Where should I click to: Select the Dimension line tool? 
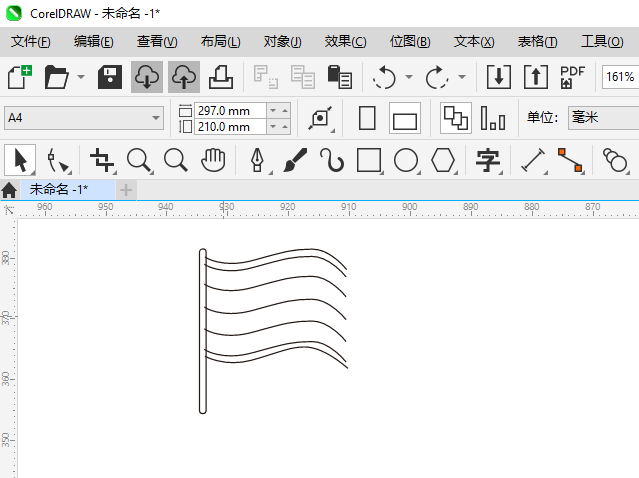click(533, 160)
